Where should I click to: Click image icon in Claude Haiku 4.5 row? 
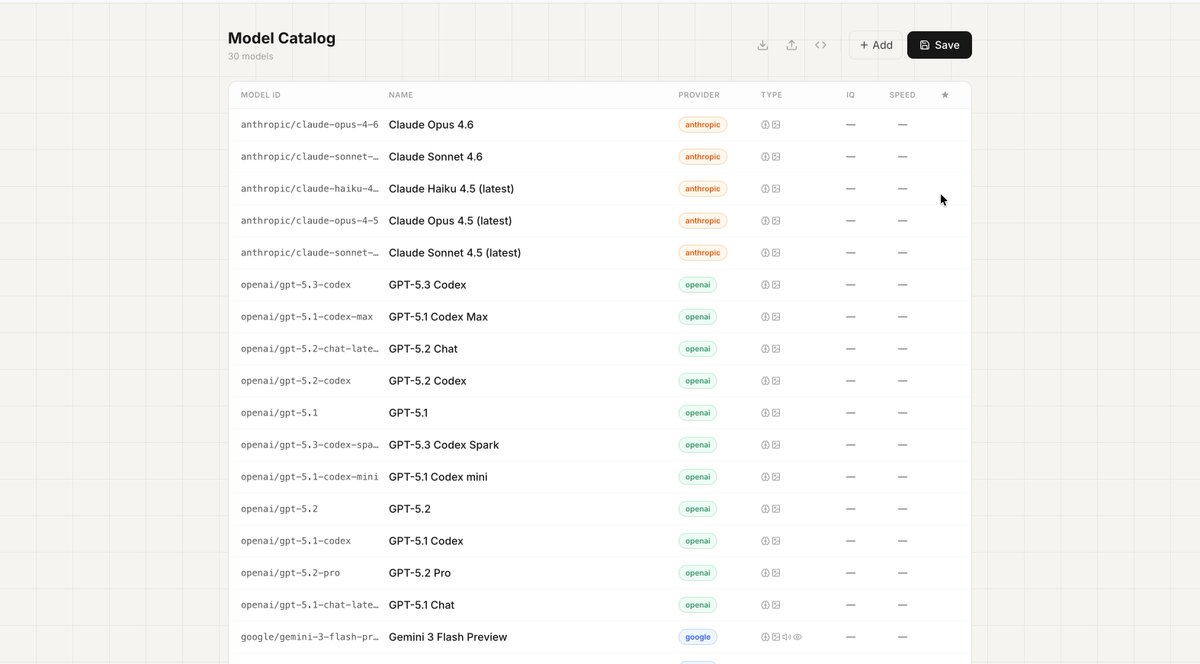[776, 189]
